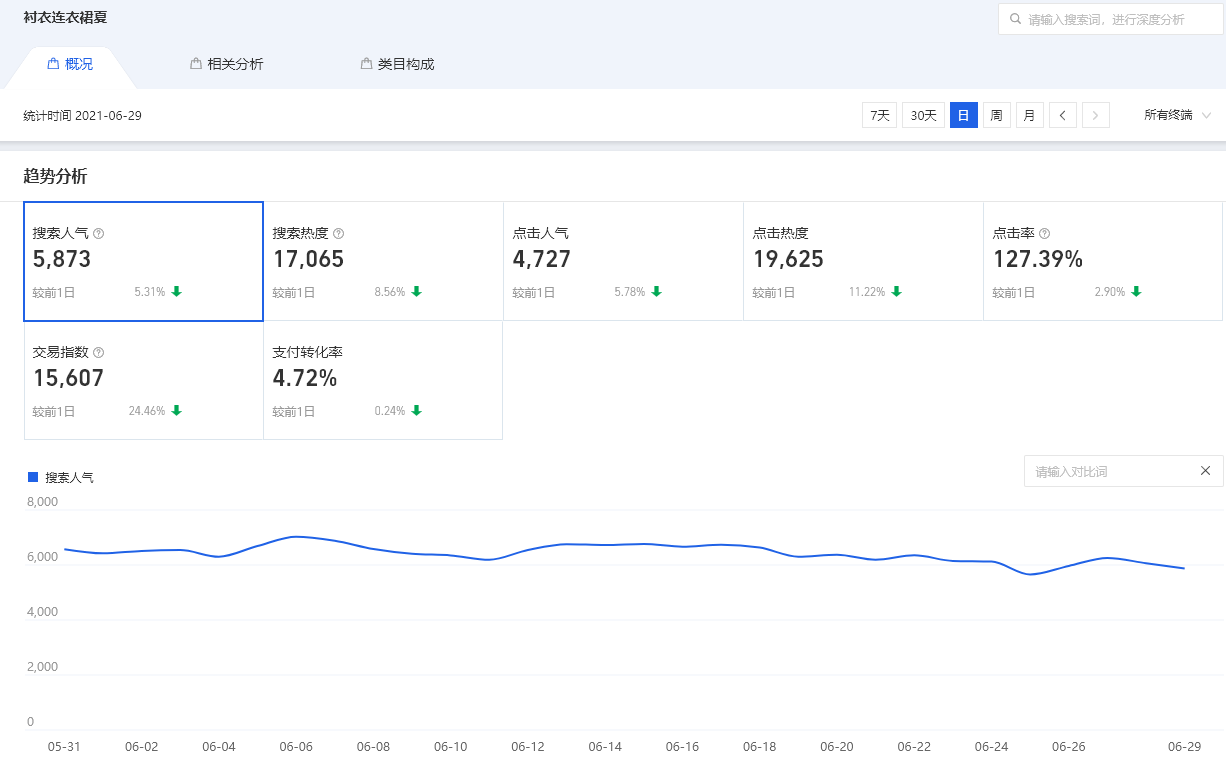The width and height of the screenshot is (1226, 760).
Task: Click the 06-29 x-axis date label
Action: [1184, 747]
